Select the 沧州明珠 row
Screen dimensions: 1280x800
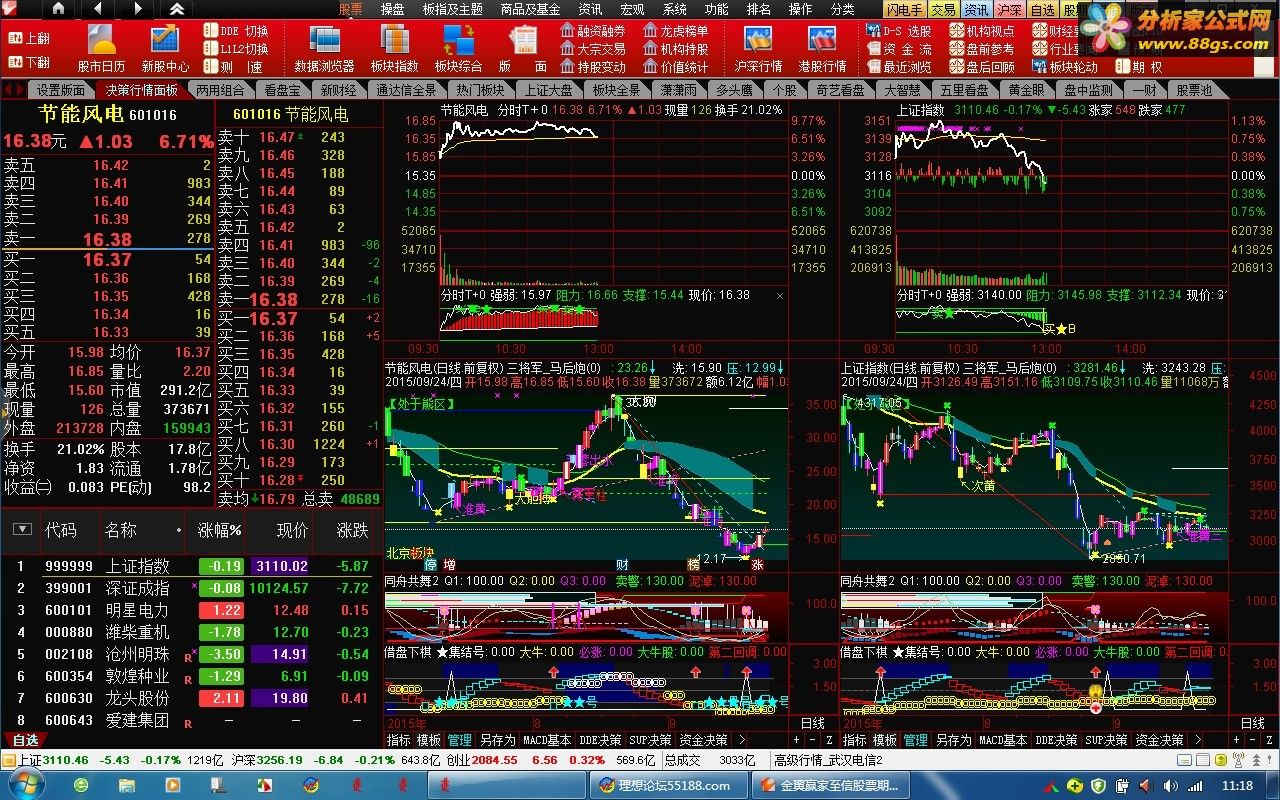click(x=191, y=654)
